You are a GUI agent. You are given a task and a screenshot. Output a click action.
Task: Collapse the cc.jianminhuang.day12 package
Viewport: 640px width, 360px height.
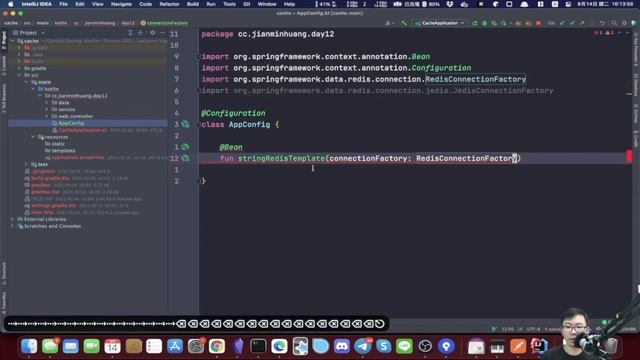point(40,96)
